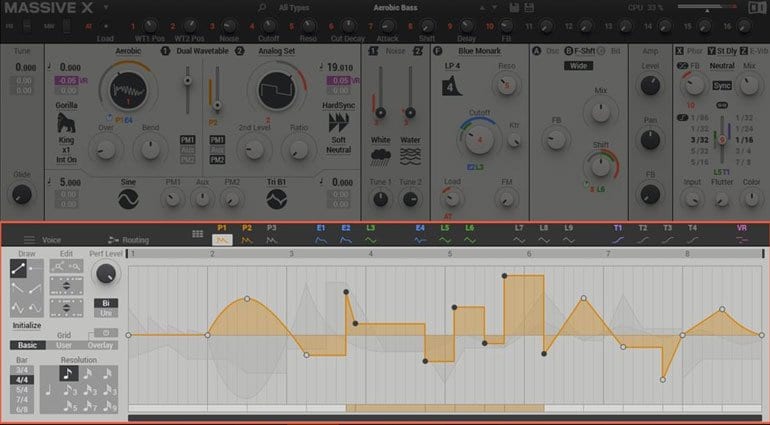Select the P2 performer tab

pyautogui.click(x=247, y=234)
